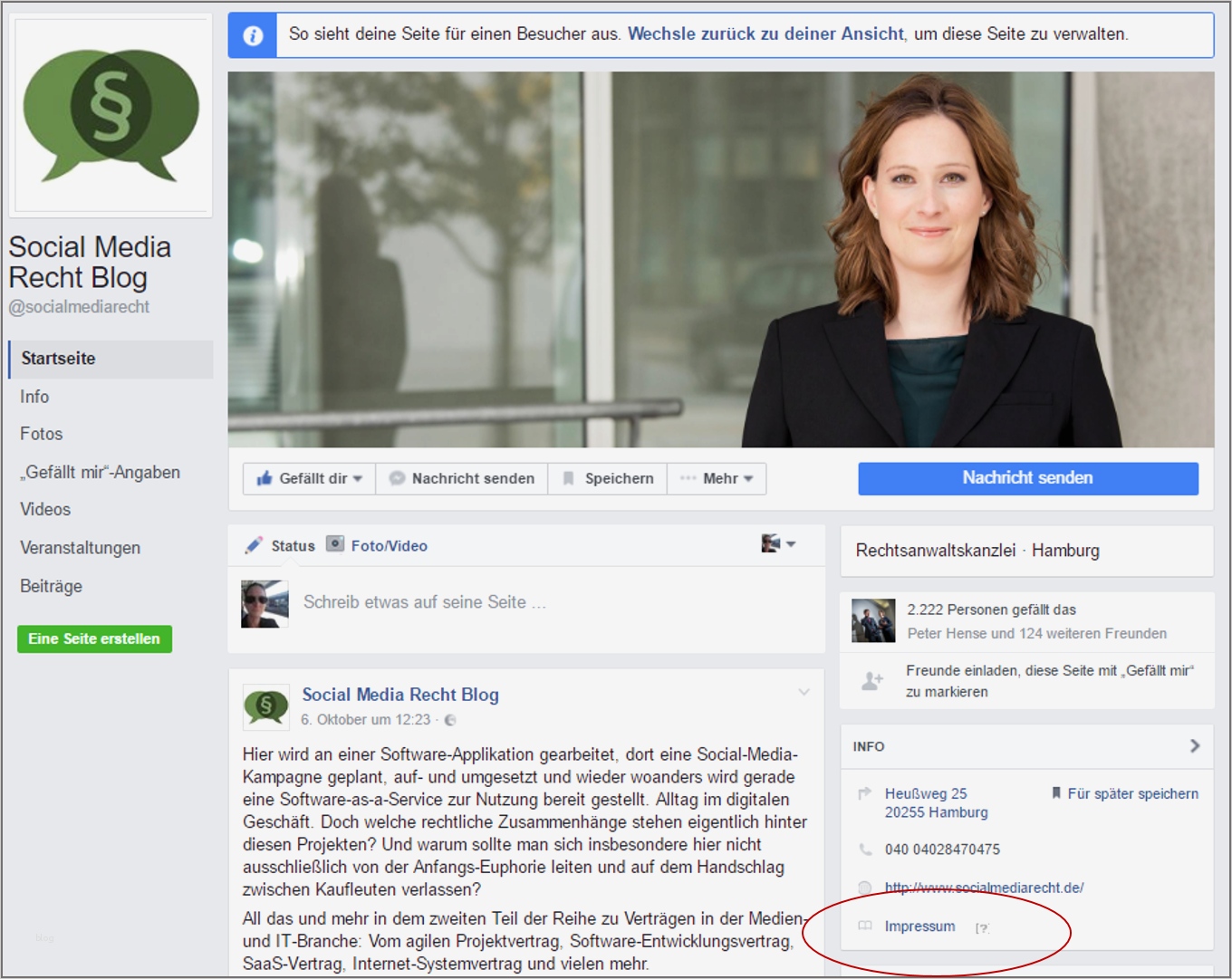
Task: Click the Rechtsanwaltskanzlei · Hamburg category text
Action: 977,551
